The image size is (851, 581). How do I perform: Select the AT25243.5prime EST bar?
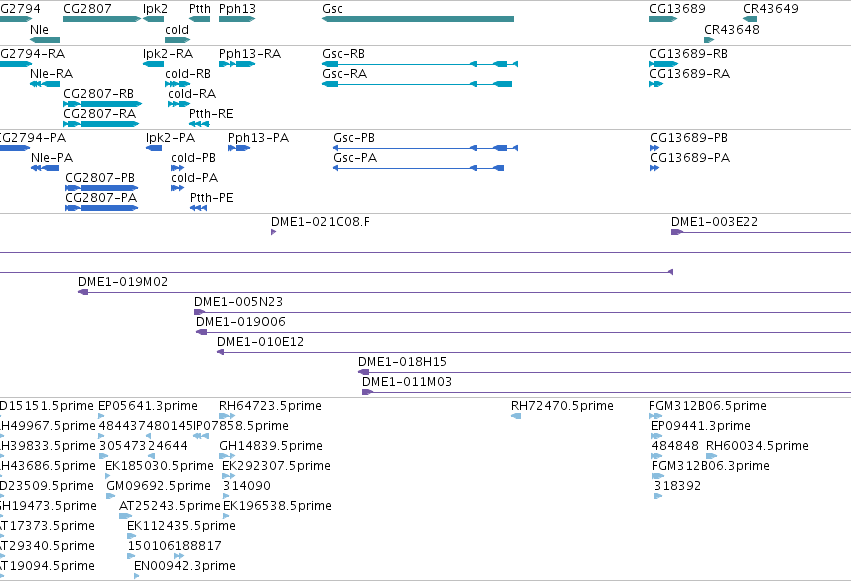(125, 516)
